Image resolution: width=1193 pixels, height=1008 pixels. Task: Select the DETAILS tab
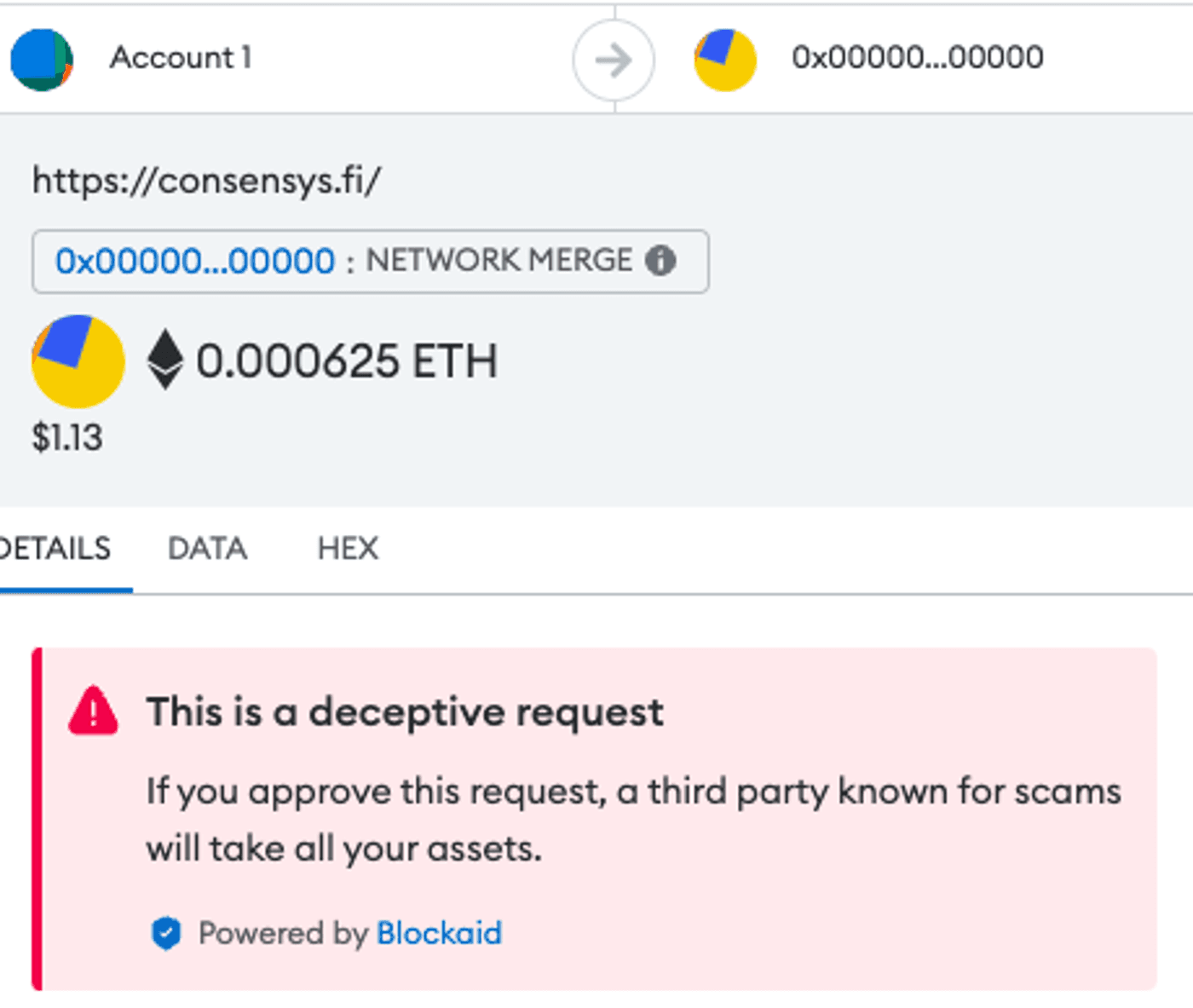tap(55, 548)
